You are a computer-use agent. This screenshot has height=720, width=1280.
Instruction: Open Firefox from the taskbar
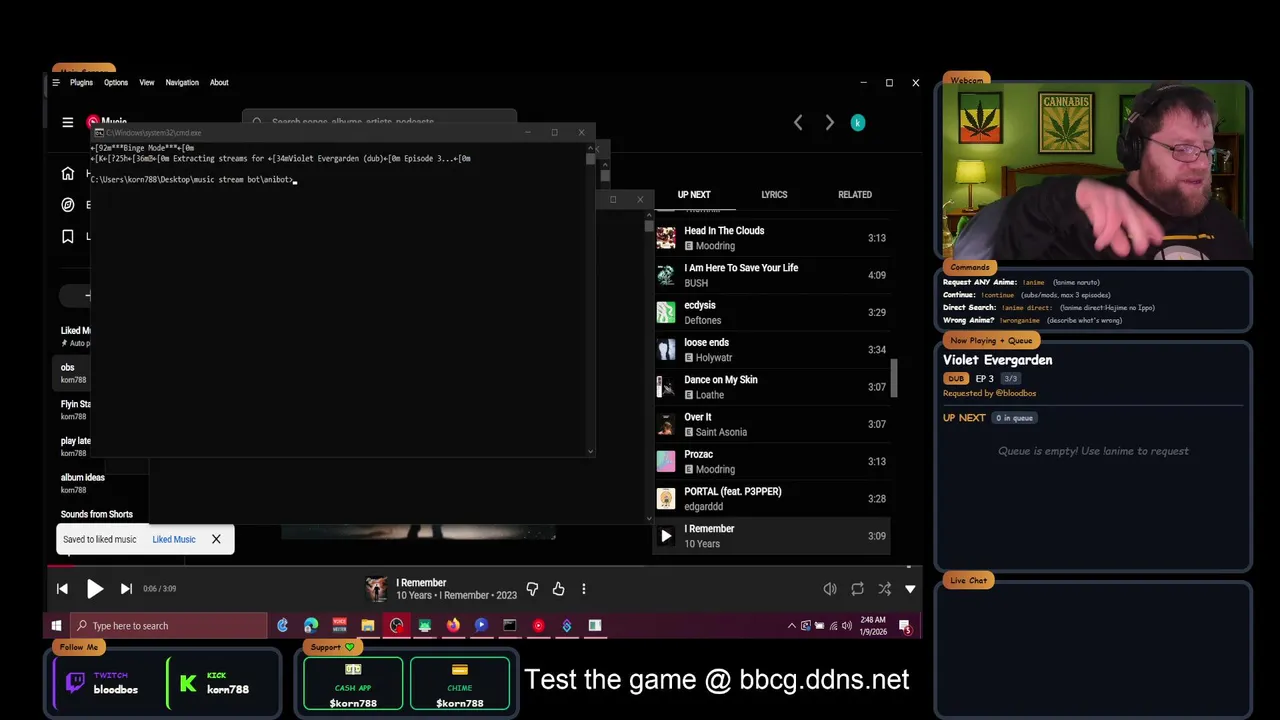coord(453,626)
